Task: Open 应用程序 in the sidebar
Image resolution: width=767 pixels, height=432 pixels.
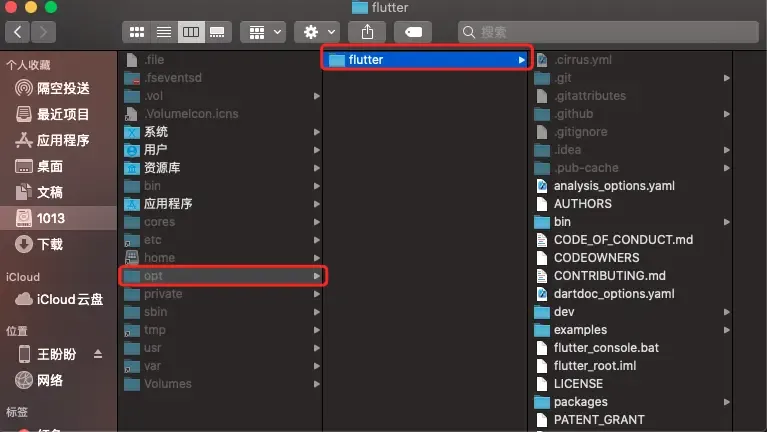Action: click(x=59, y=140)
